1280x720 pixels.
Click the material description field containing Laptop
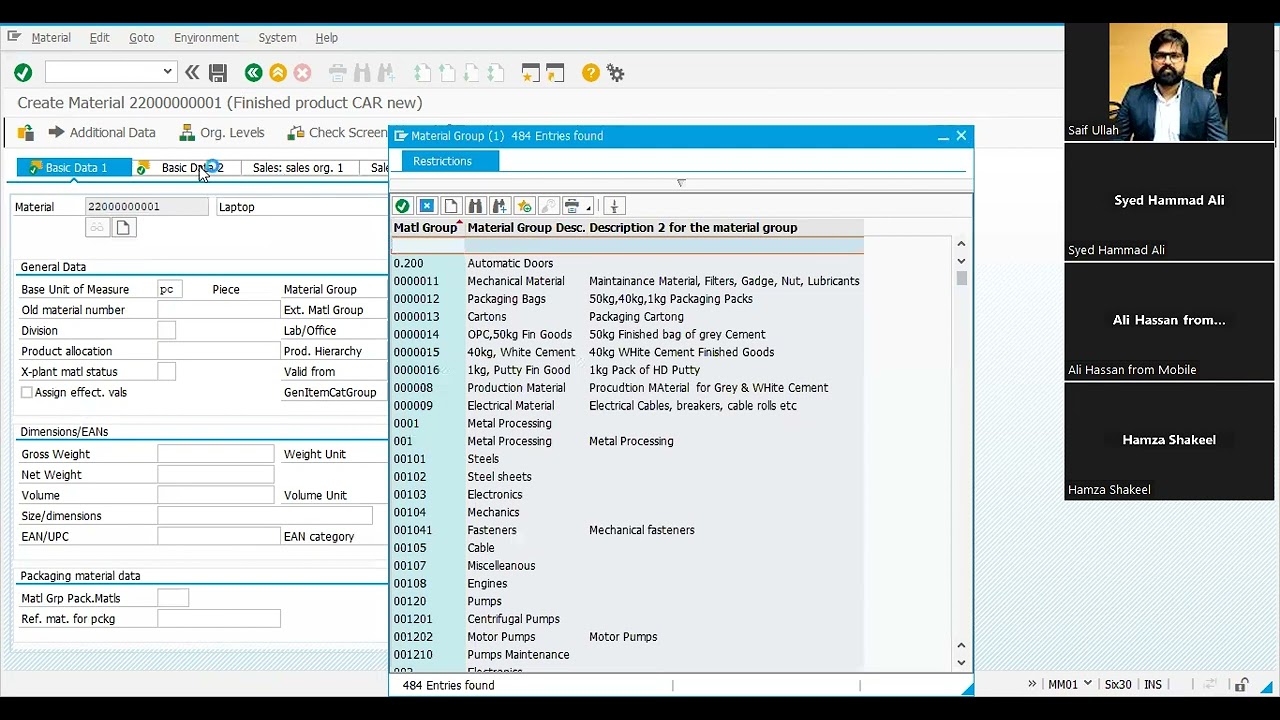[x=301, y=207]
